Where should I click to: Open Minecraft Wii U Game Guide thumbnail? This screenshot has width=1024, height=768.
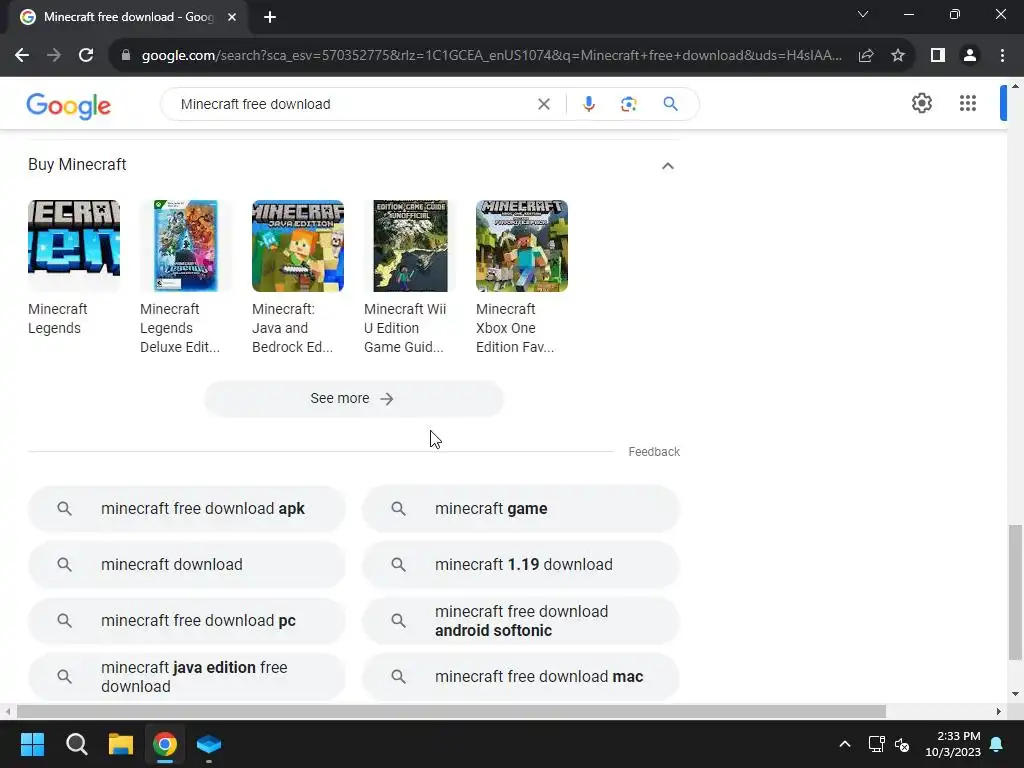(x=409, y=246)
